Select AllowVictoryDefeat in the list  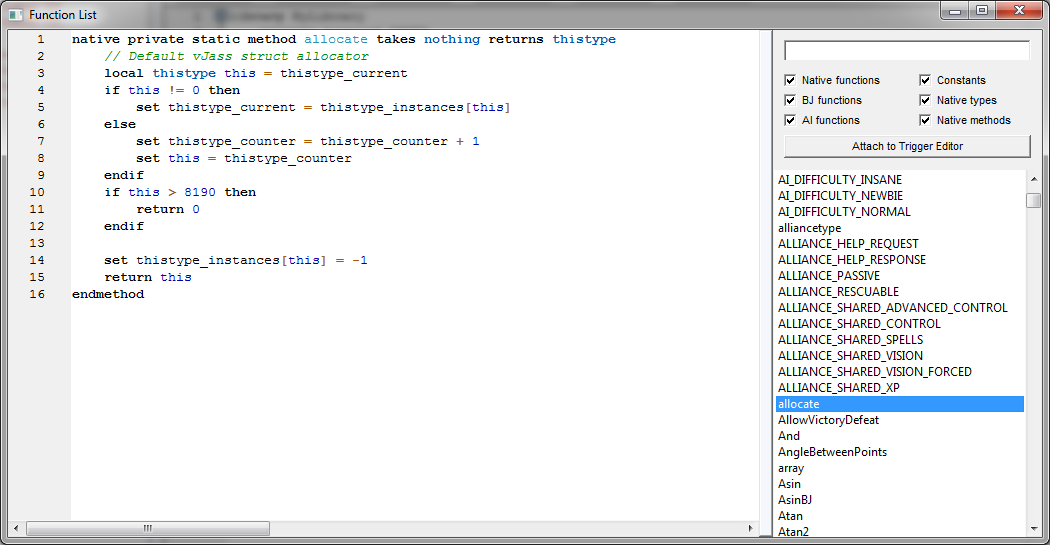tap(899, 420)
